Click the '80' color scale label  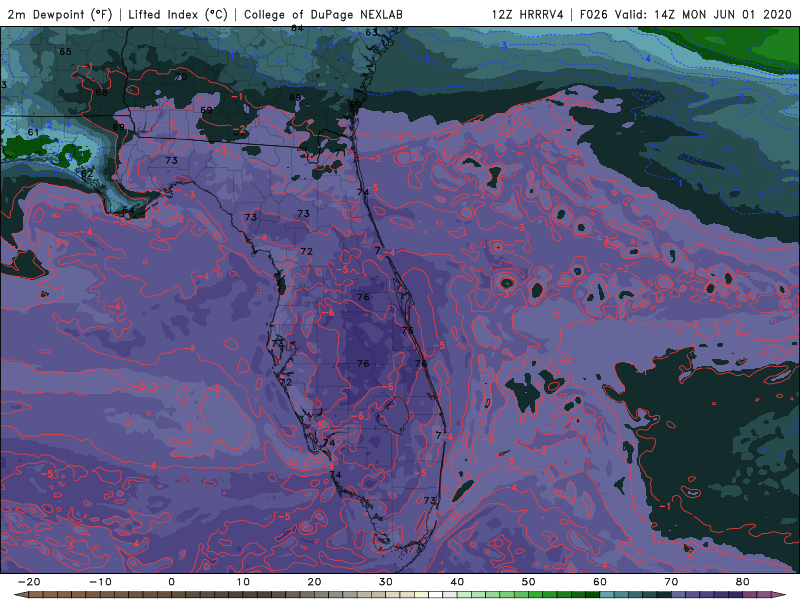[743, 582]
